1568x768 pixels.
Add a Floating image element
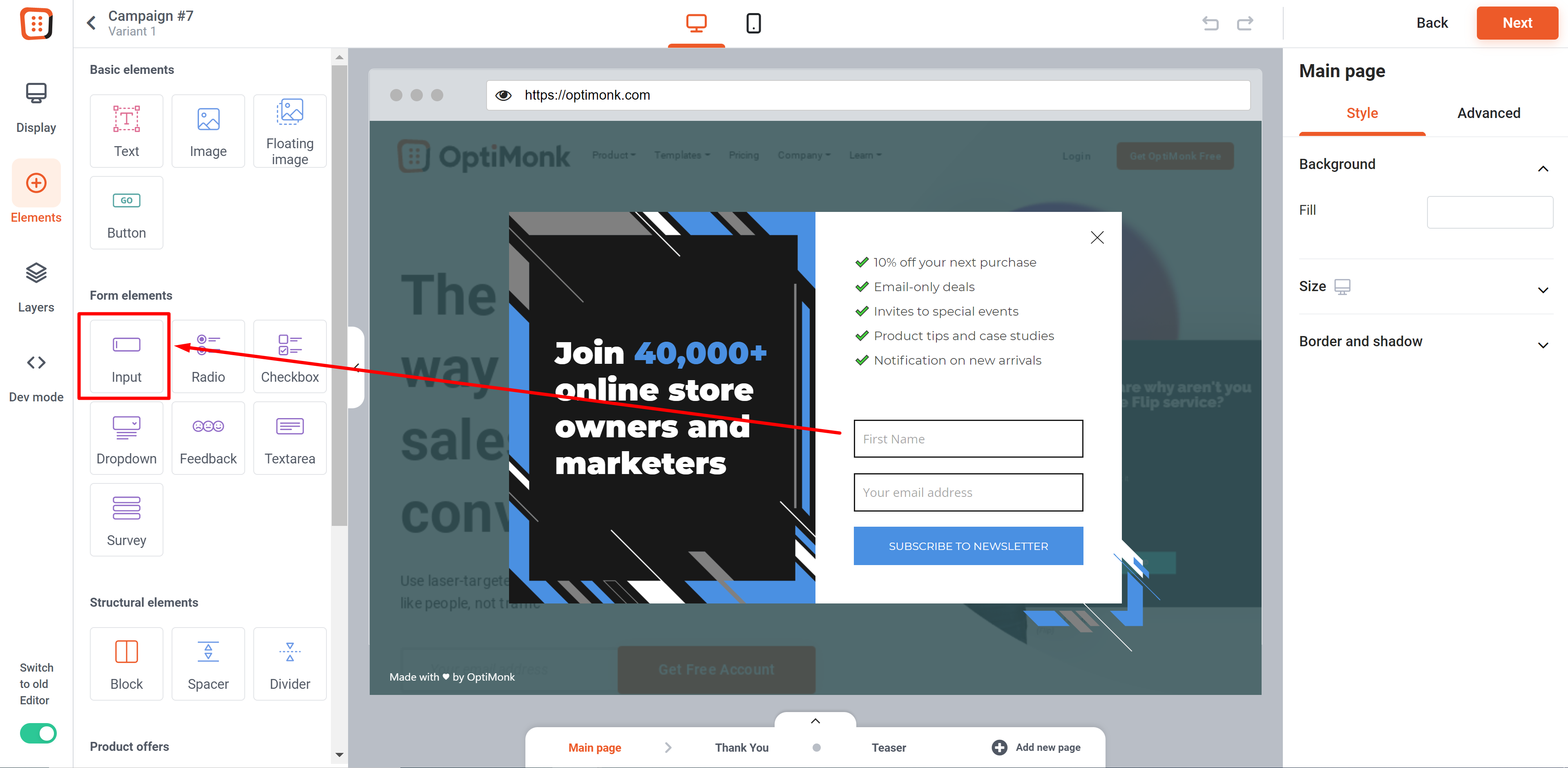(x=290, y=131)
